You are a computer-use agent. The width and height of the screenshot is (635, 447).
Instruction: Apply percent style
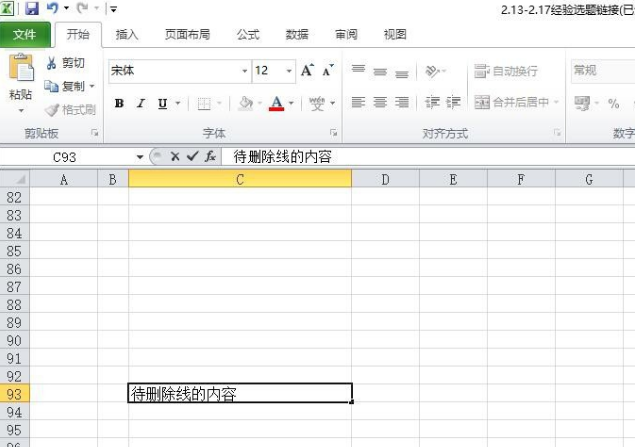[x=614, y=104]
